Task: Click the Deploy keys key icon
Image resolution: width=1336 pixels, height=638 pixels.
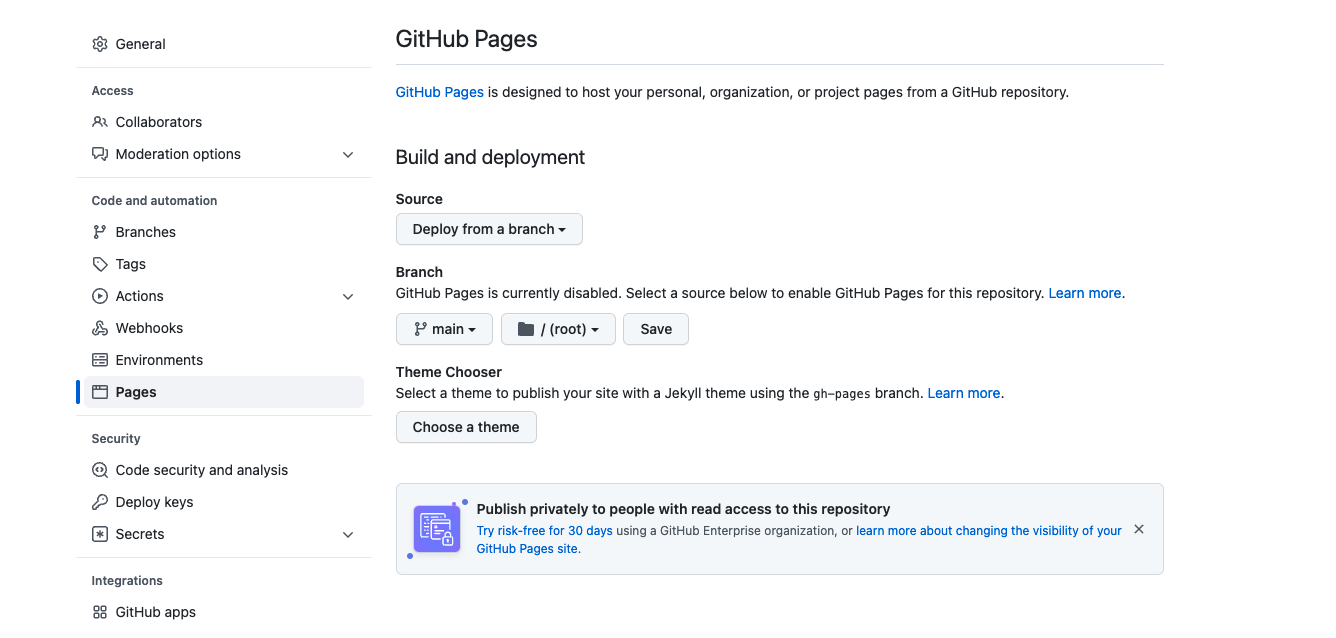Action: point(100,502)
